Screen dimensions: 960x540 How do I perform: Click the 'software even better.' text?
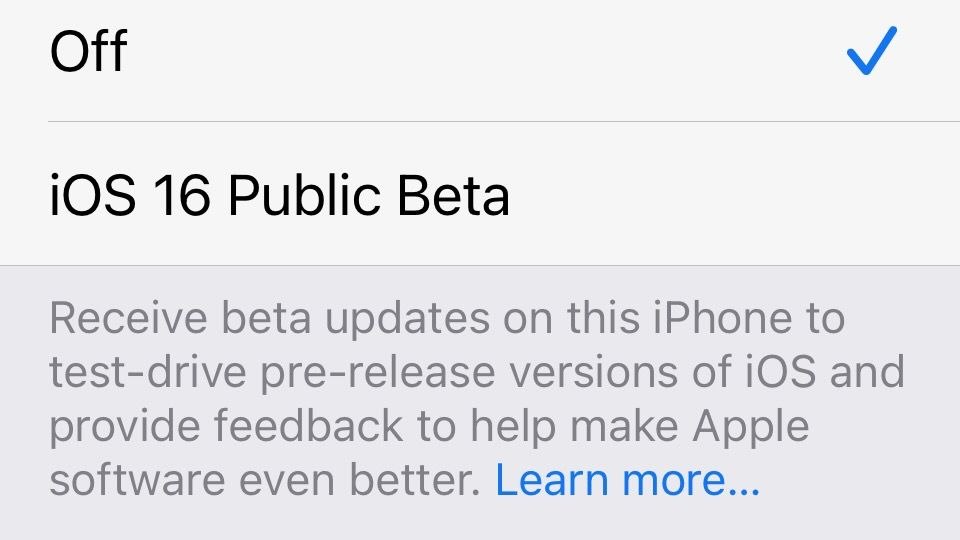pos(265,479)
